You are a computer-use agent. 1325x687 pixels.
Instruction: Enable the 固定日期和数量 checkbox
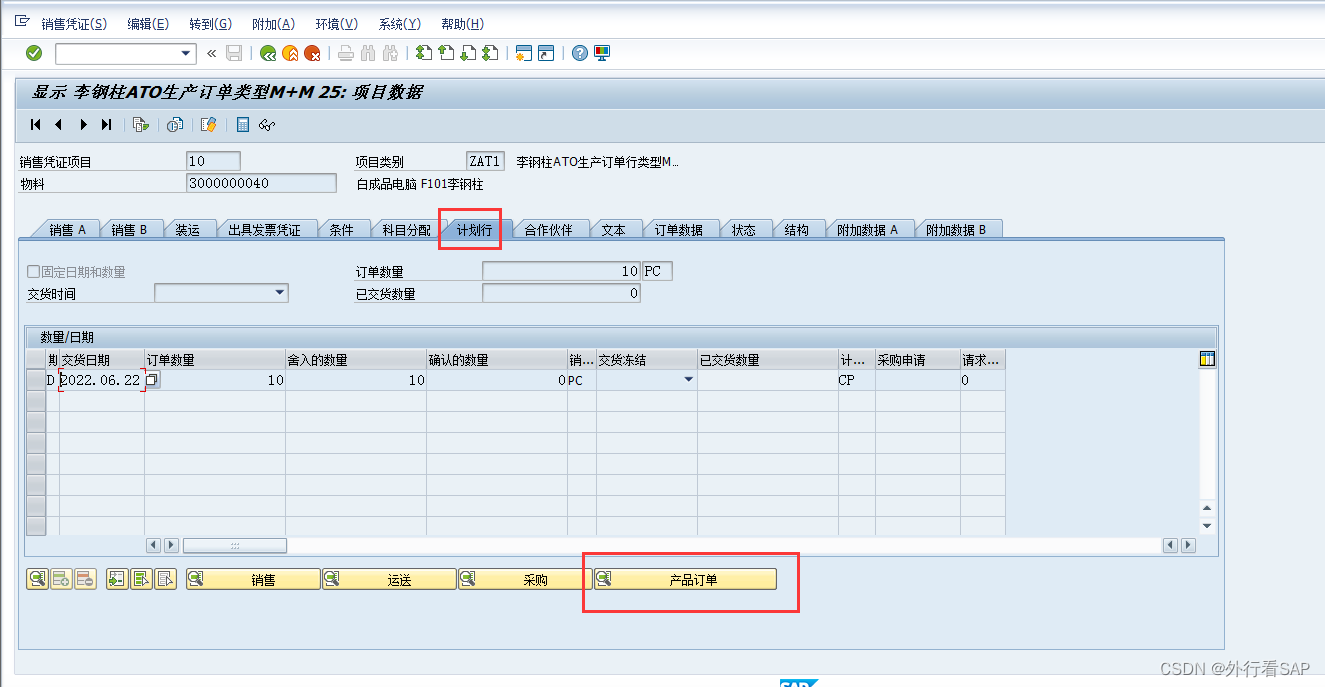(x=31, y=271)
